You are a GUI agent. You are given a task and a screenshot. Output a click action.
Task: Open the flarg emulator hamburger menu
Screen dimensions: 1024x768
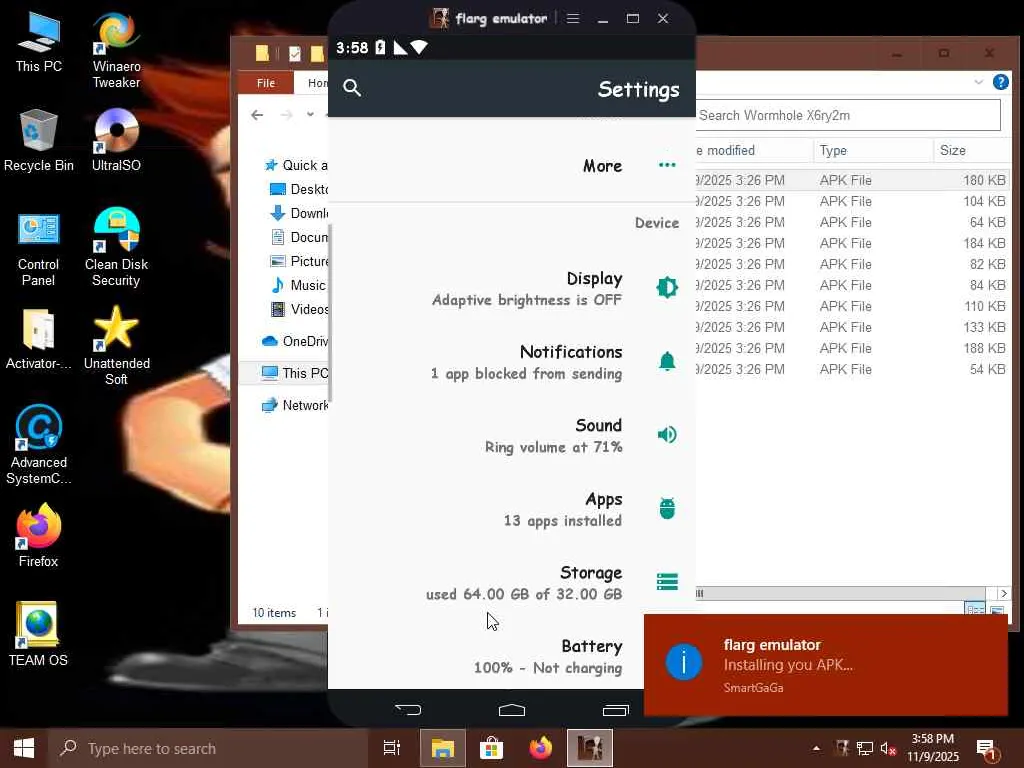click(x=573, y=18)
